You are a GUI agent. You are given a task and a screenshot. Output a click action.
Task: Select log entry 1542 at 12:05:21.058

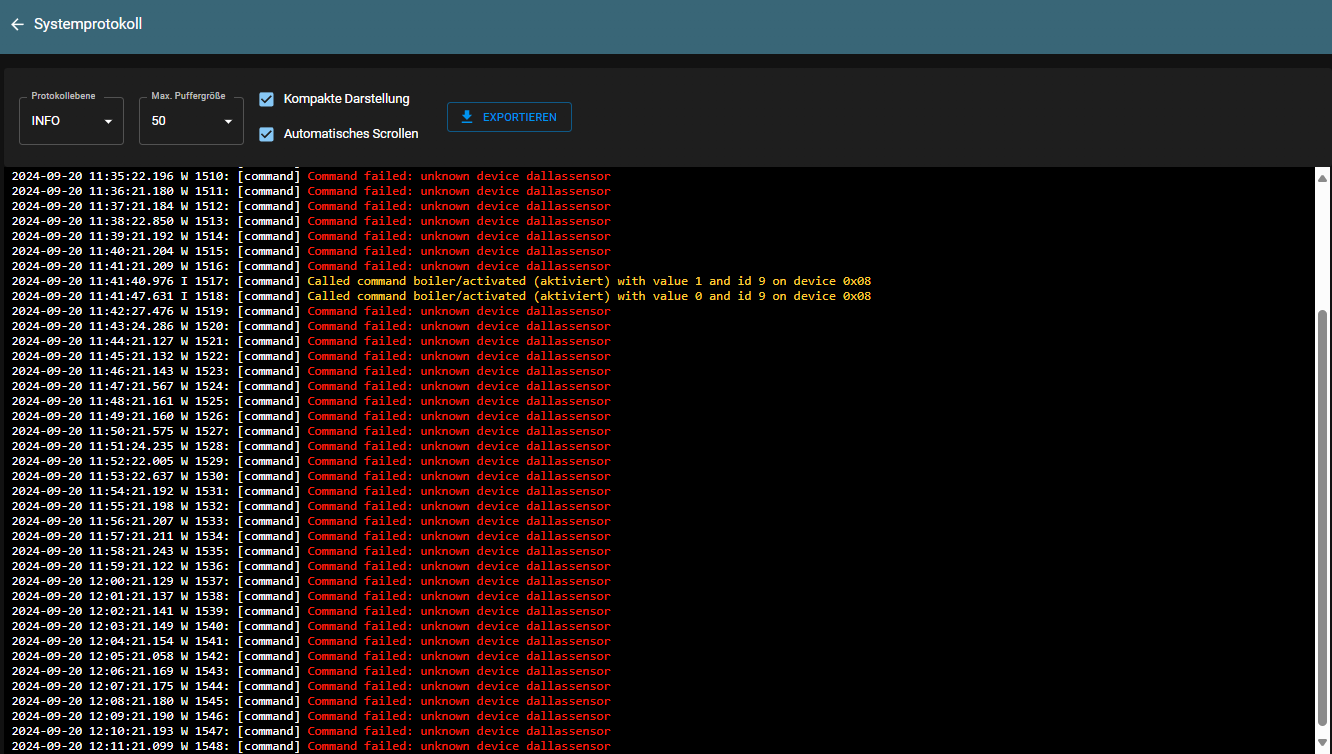(x=311, y=656)
